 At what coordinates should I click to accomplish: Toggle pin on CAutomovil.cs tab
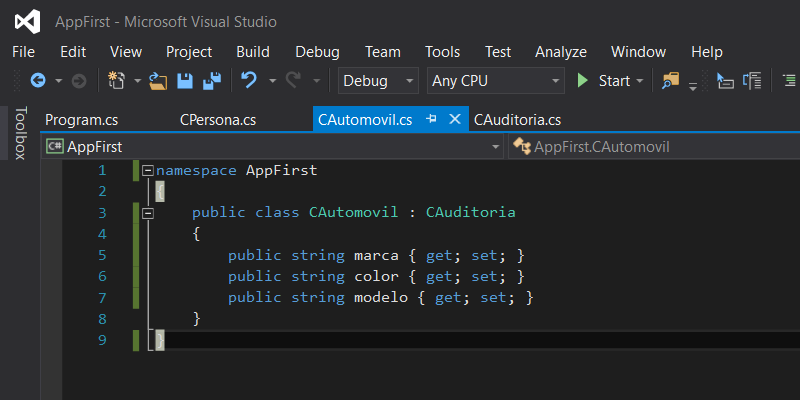(432, 119)
